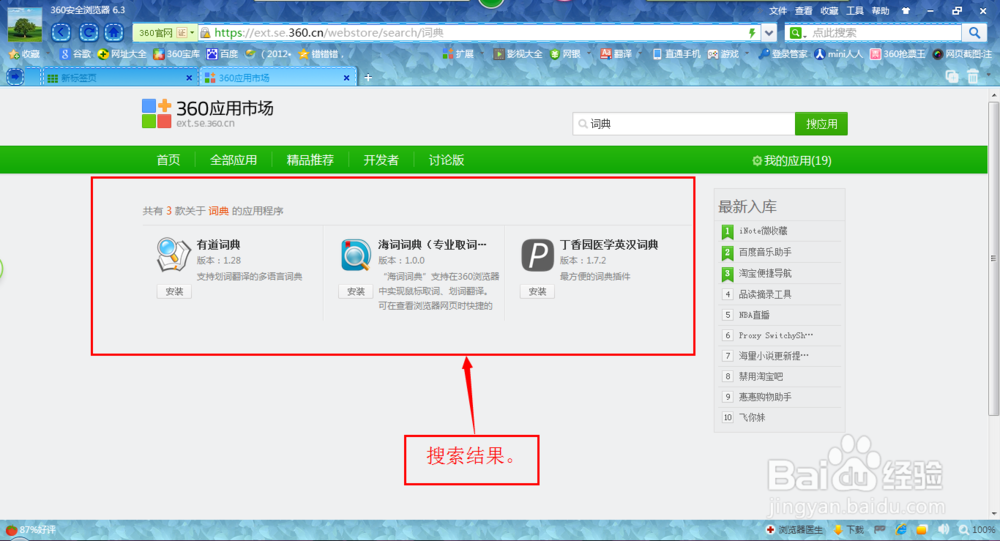Screen dimensions: 1000x541
Task: Click the page vertical scrollbar
Action: (994, 258)
